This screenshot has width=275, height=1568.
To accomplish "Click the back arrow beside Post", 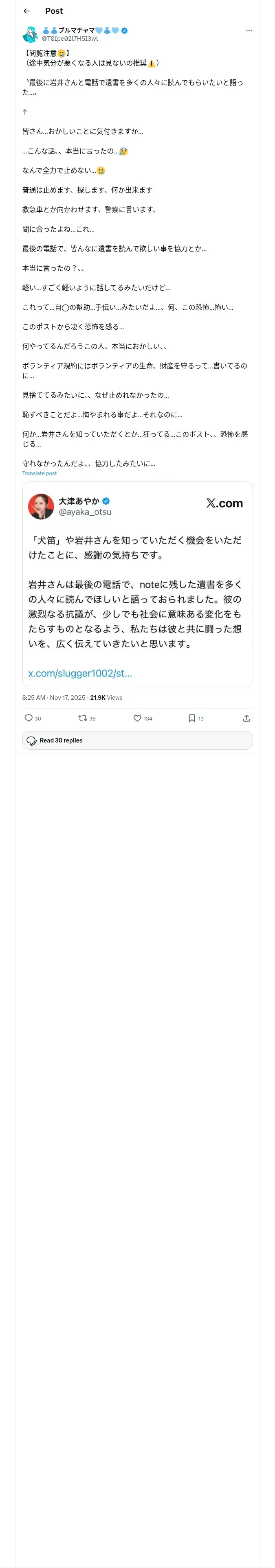I will tap(26, 11).
